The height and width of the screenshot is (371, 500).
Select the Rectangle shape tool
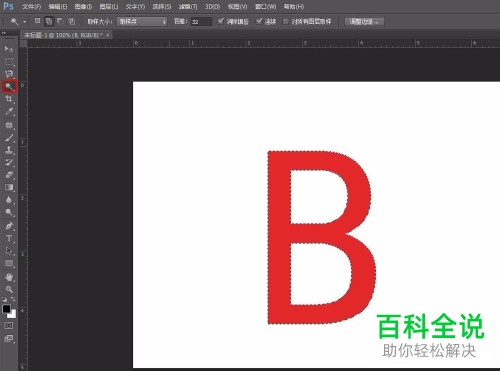pyautogui.click(x=9, y=263)
